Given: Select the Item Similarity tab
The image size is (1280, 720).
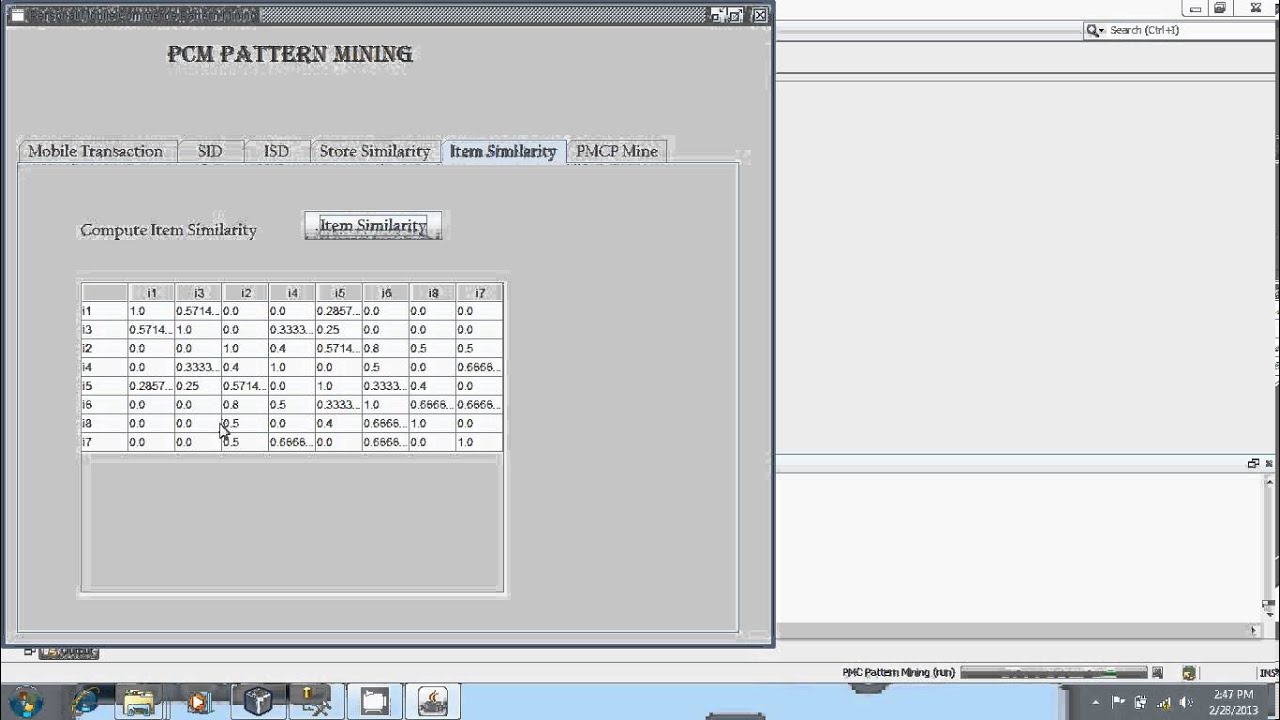Looking at the screenshot, I should tap(503, 151).
